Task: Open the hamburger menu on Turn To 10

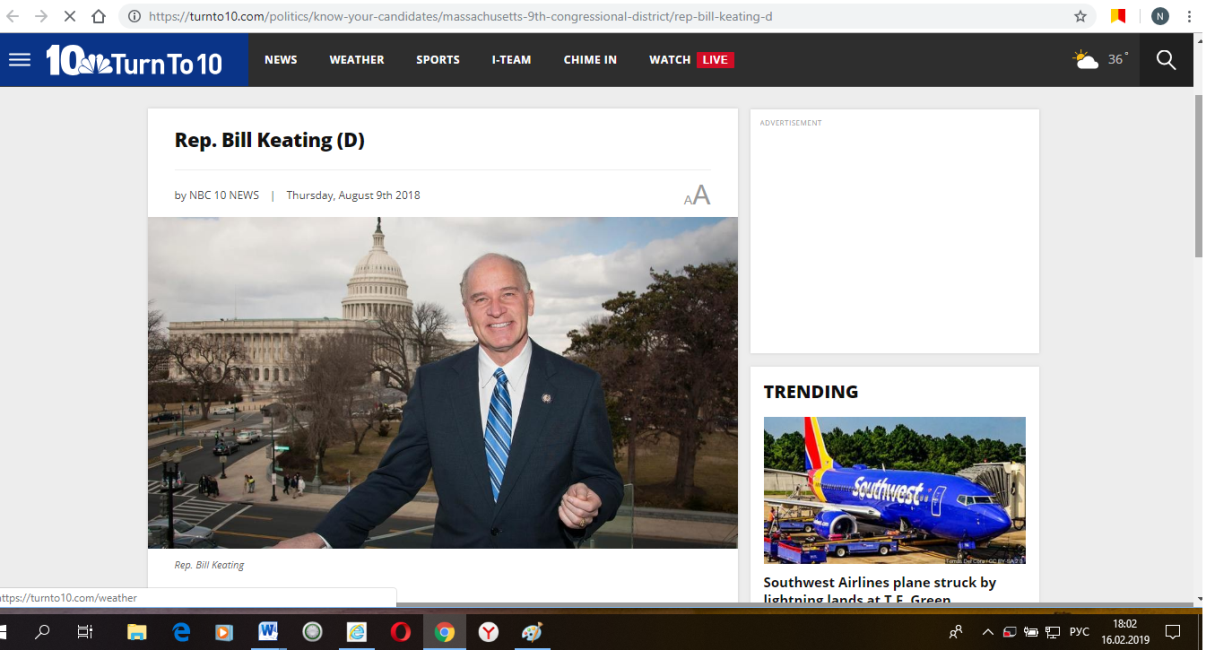Action: (x=20, y=60)
